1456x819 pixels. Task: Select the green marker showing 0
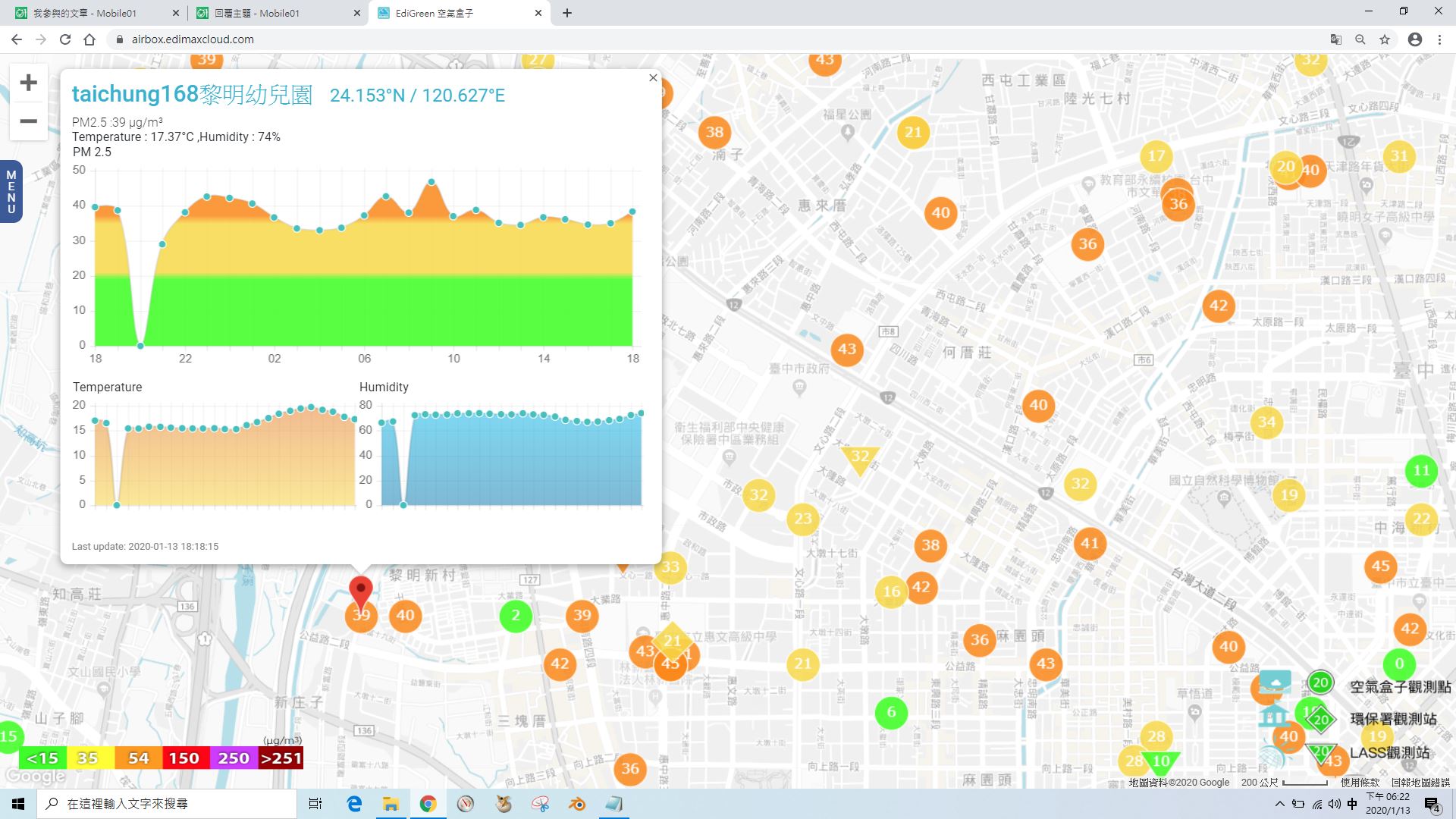click(1399, 664)
